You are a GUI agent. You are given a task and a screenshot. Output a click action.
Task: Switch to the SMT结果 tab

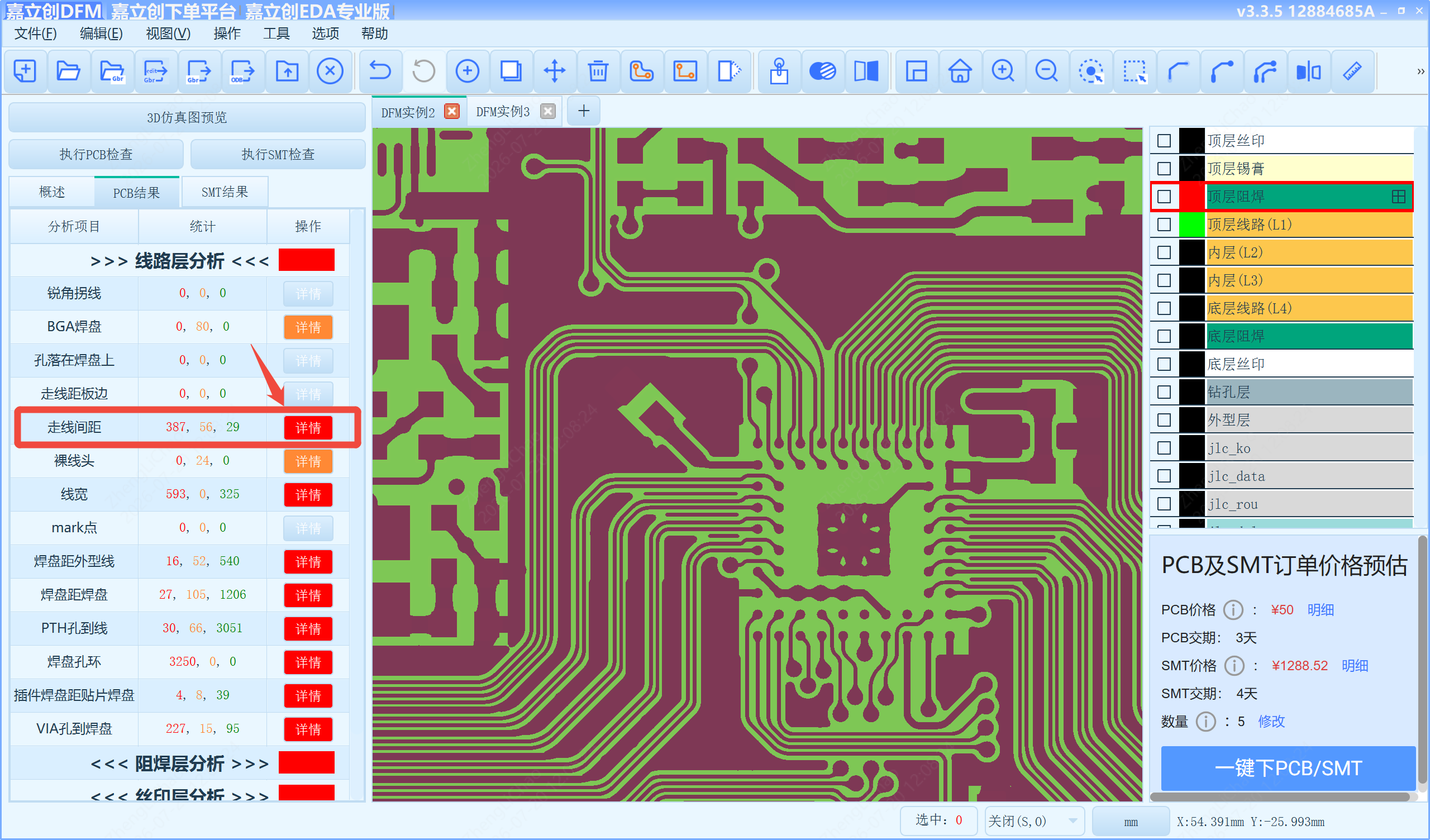pyautogui.click(x=225, y=192)
